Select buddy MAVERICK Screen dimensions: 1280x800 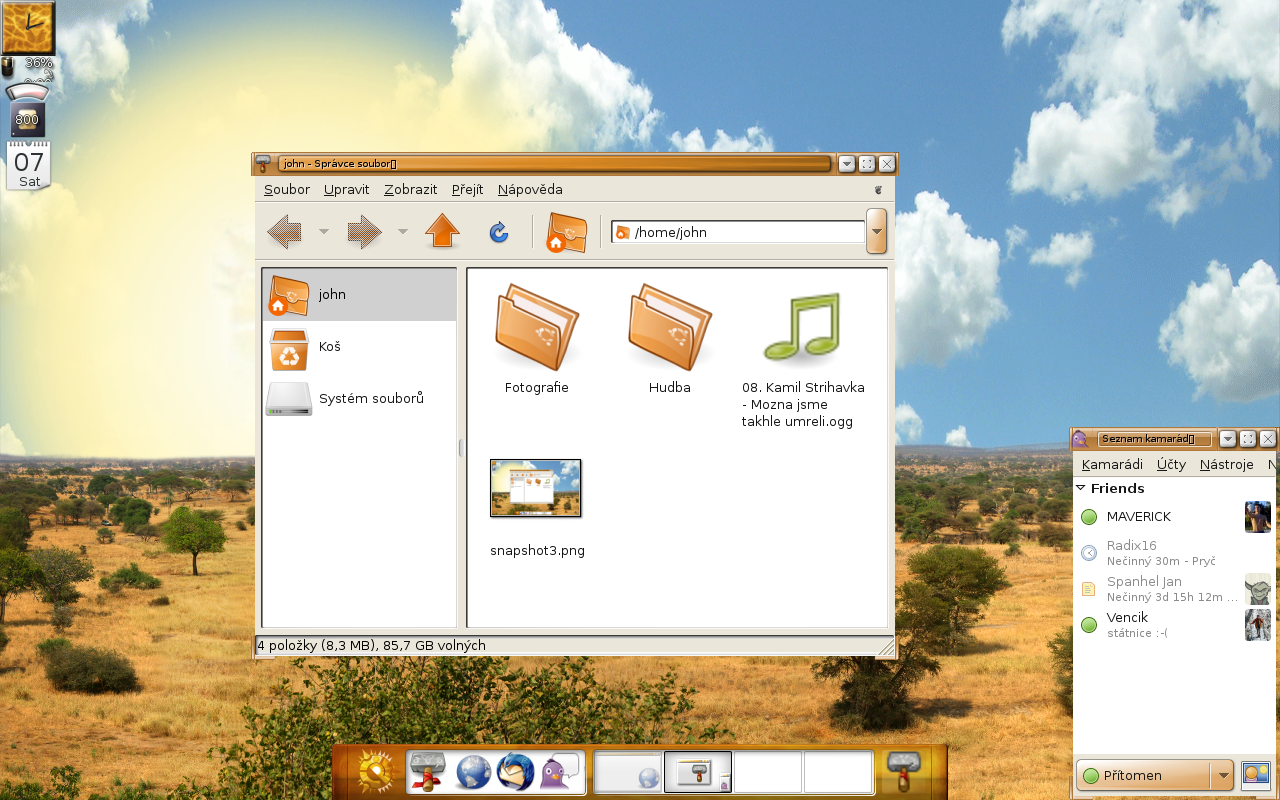click(1175, 517)
